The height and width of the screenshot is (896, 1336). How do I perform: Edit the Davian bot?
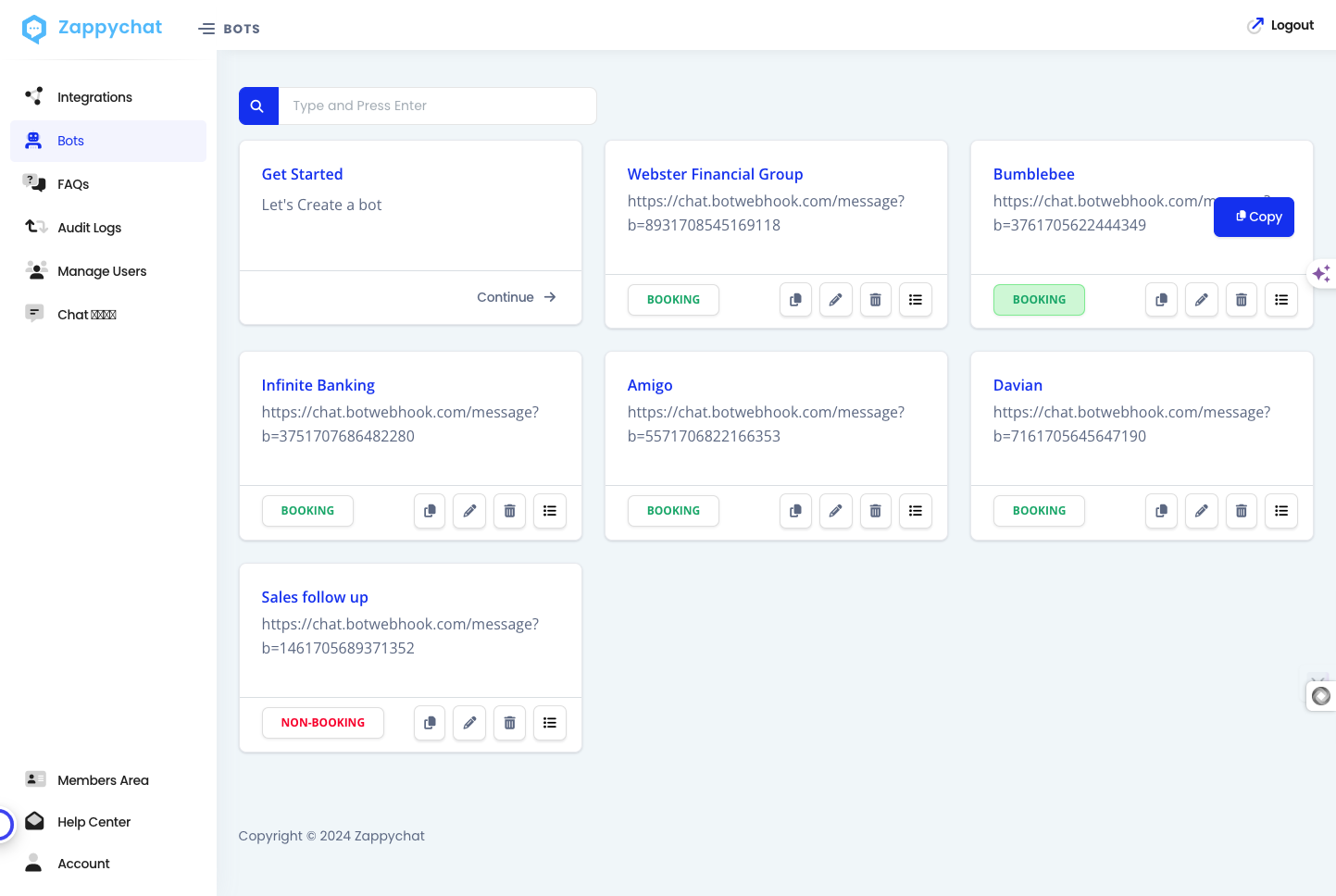pos(1201,511)
